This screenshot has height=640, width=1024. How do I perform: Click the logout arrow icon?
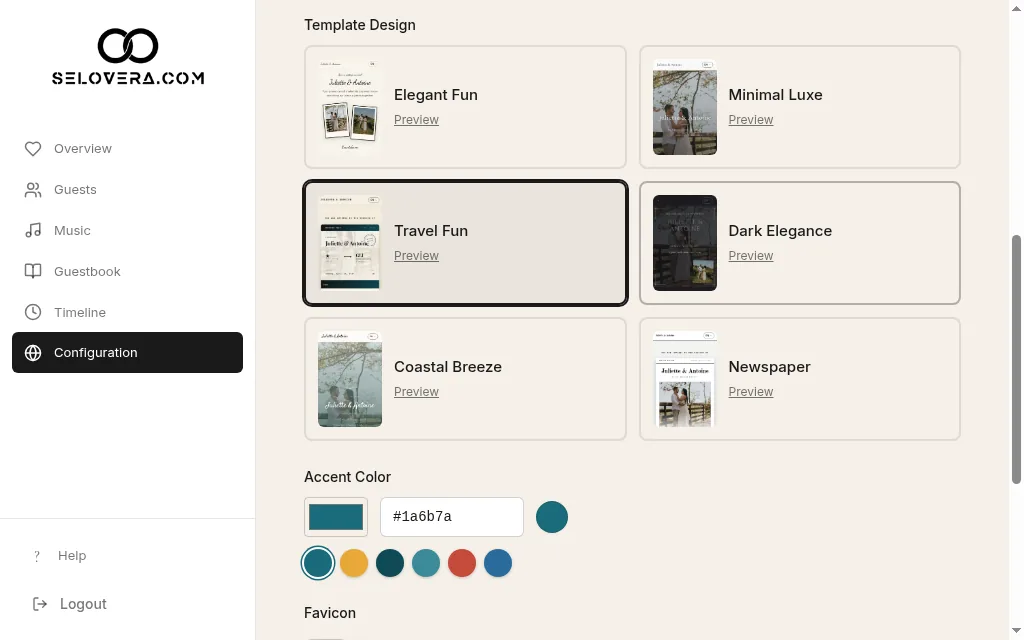pos(40,604)
